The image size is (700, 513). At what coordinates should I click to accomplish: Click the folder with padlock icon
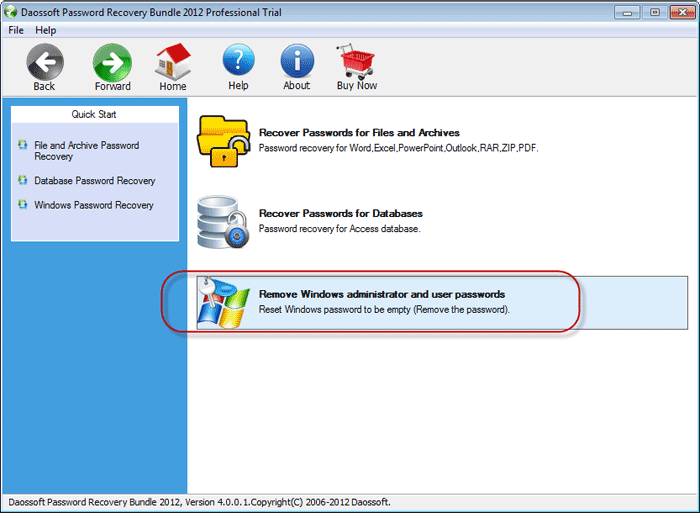[x=223, y=141]
